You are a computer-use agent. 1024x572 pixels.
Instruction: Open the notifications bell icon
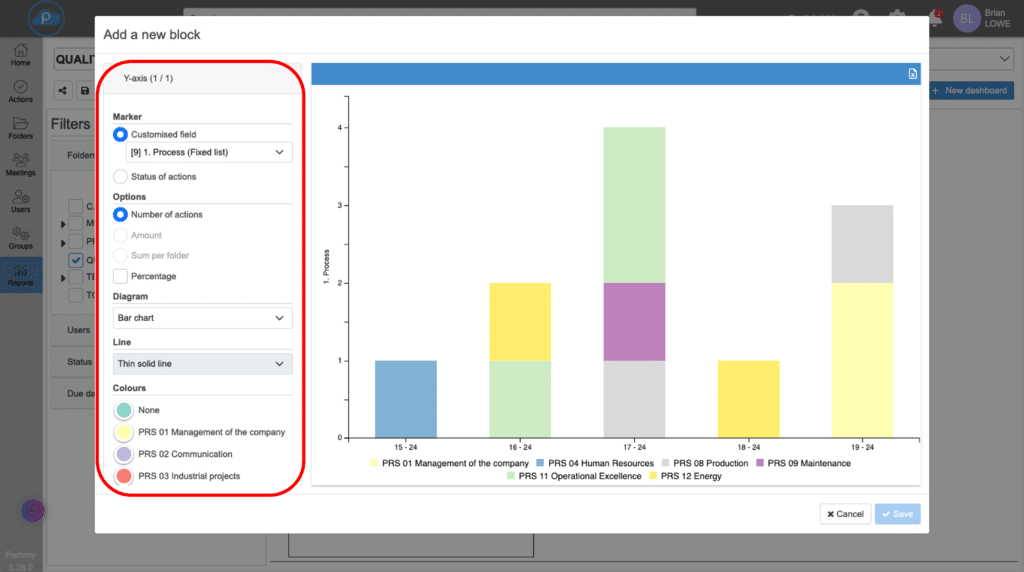pos(933,18)
